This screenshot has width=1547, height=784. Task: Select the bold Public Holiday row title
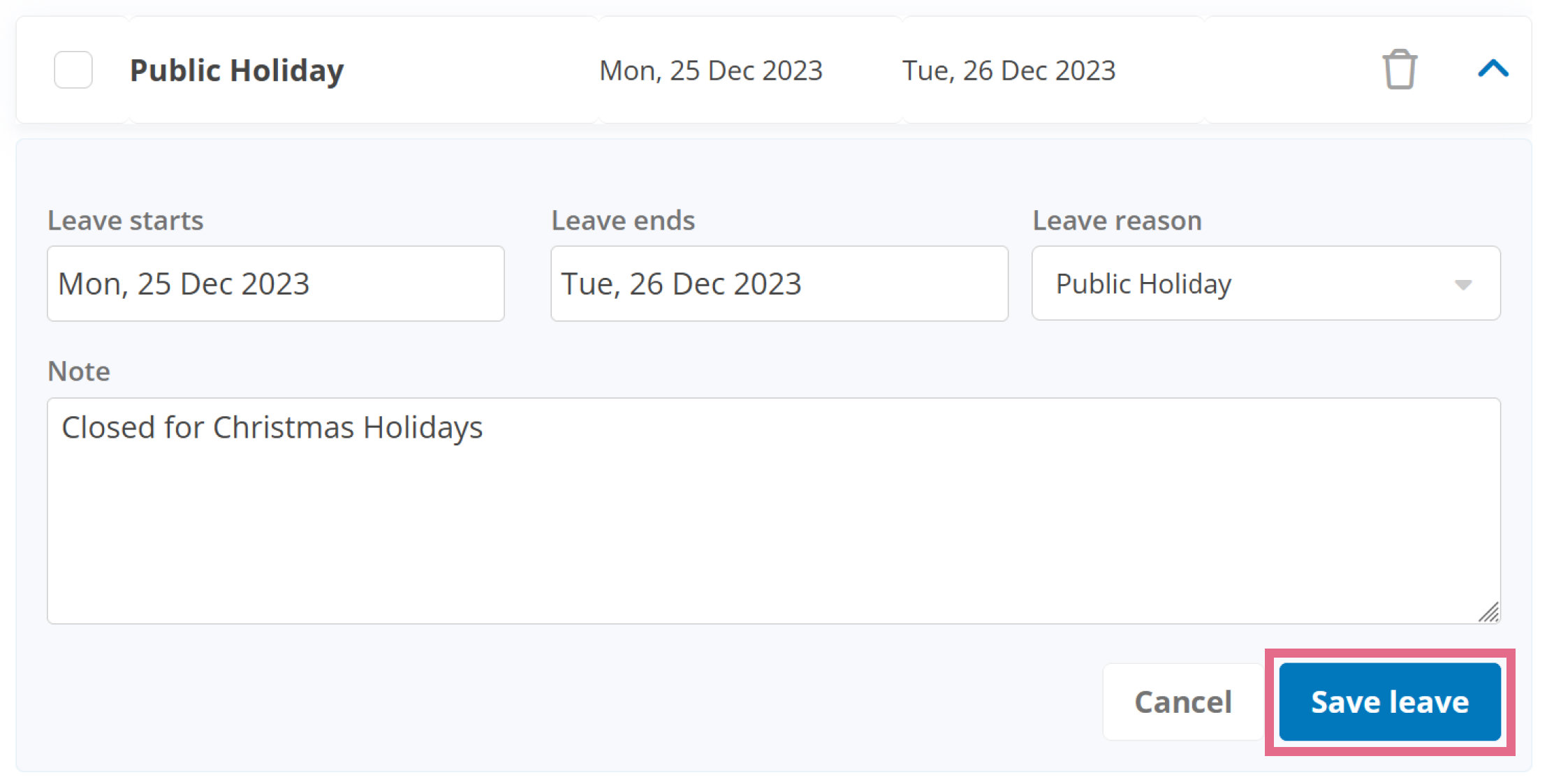coord(237,71)
